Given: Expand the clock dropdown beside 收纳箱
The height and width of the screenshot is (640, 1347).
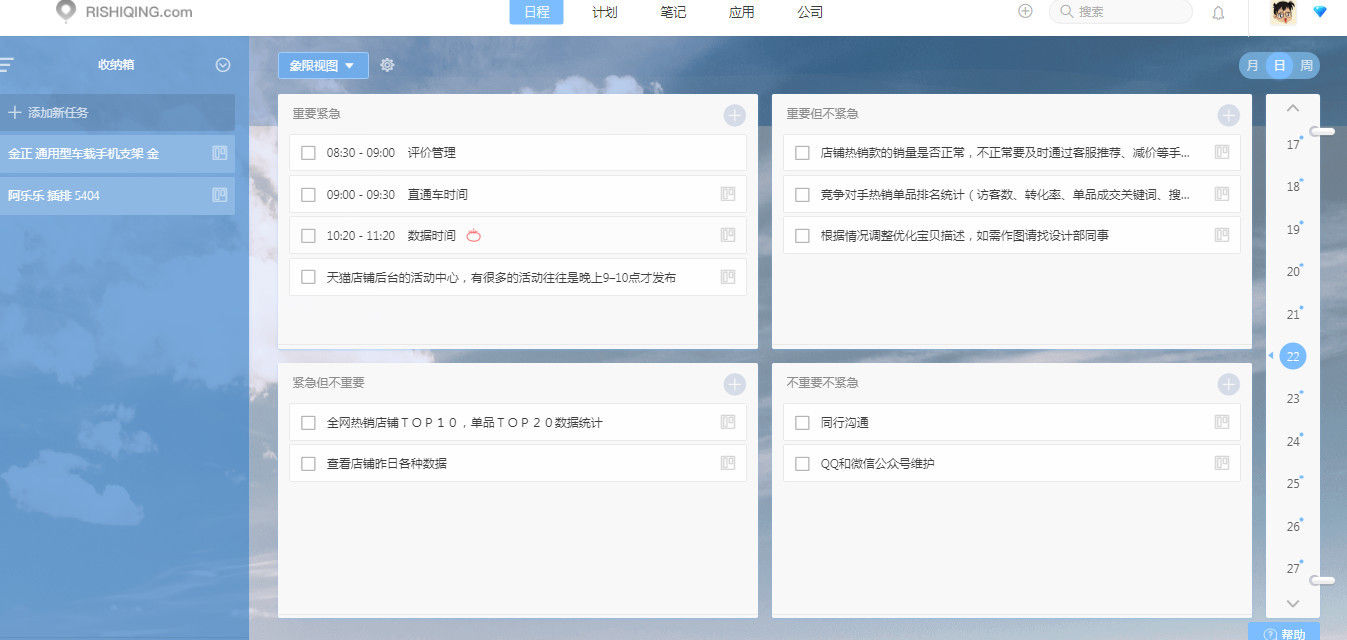Looking at the screenshot, I should (x=222, y=64).
